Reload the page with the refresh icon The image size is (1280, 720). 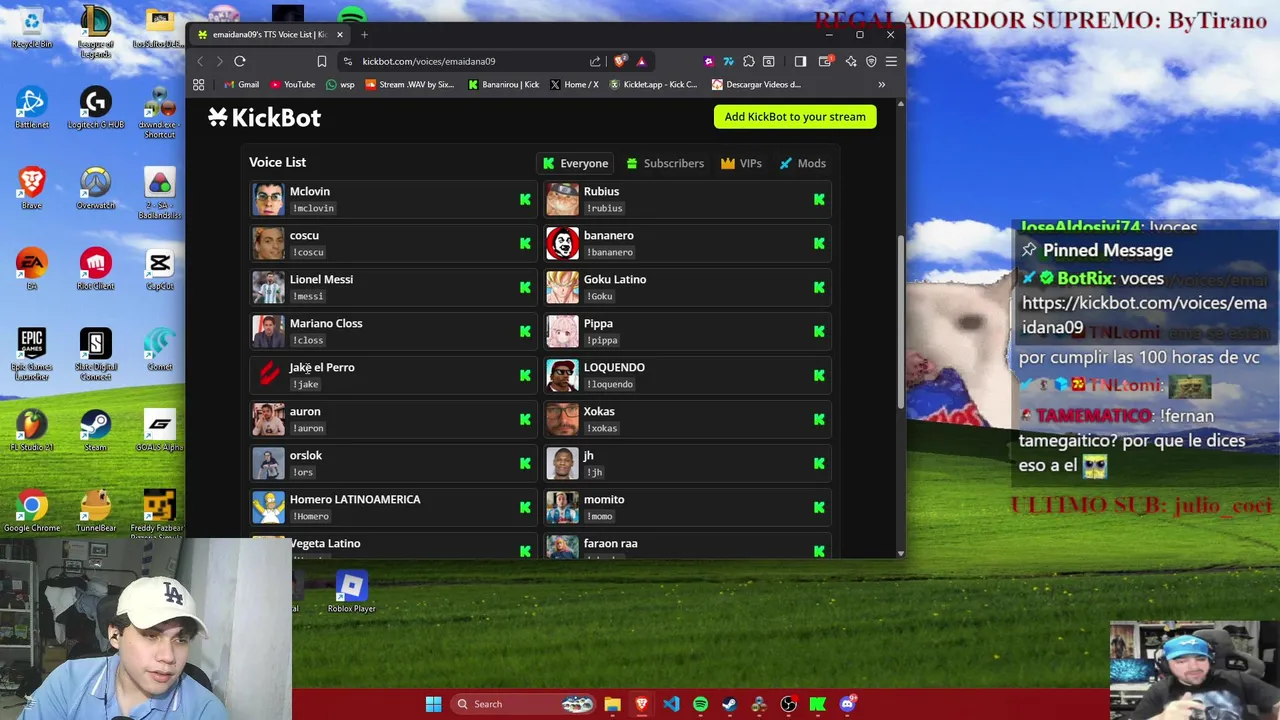click(x=240, y=61)
